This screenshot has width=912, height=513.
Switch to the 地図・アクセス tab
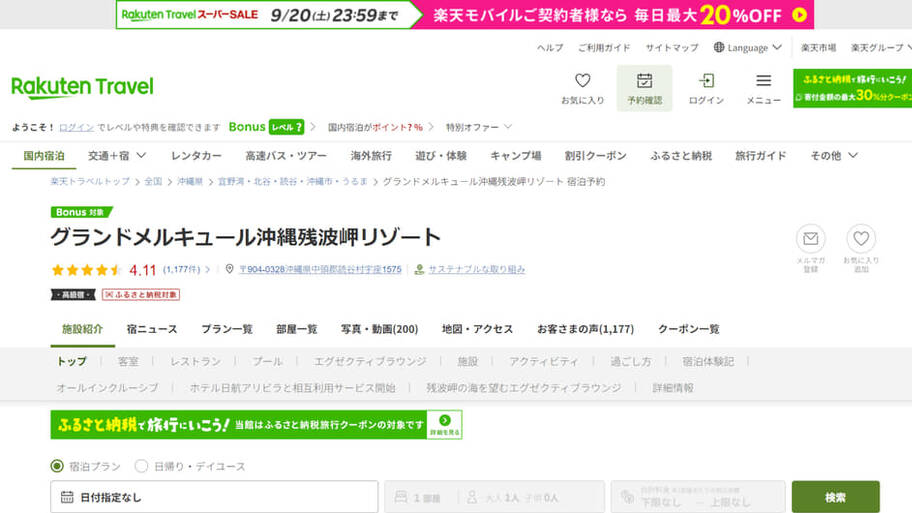coord(478,329)
